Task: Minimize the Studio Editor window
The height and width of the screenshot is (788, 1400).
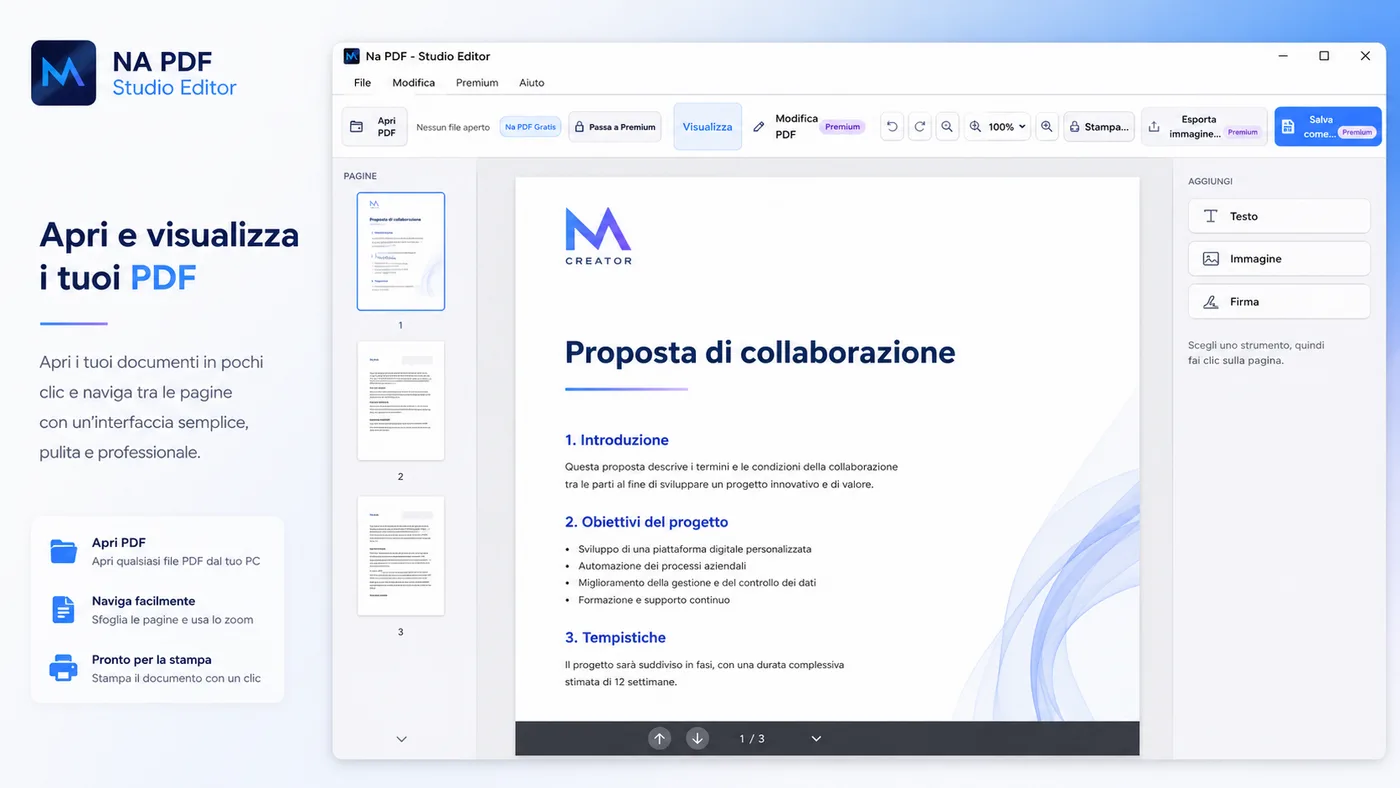Action: click(1282, 56)
